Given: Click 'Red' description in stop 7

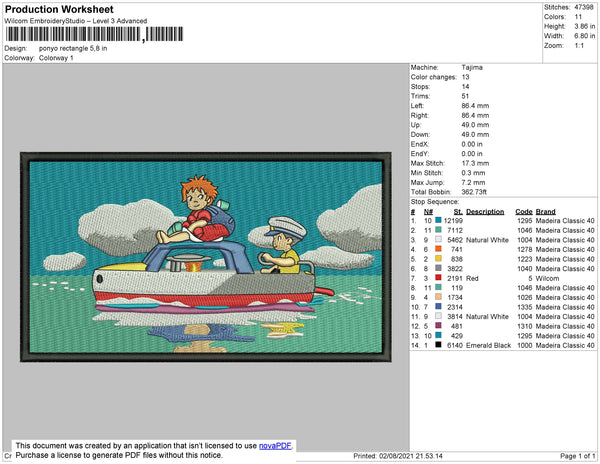Looking at the screenshot, I should [x=472, y=278].
